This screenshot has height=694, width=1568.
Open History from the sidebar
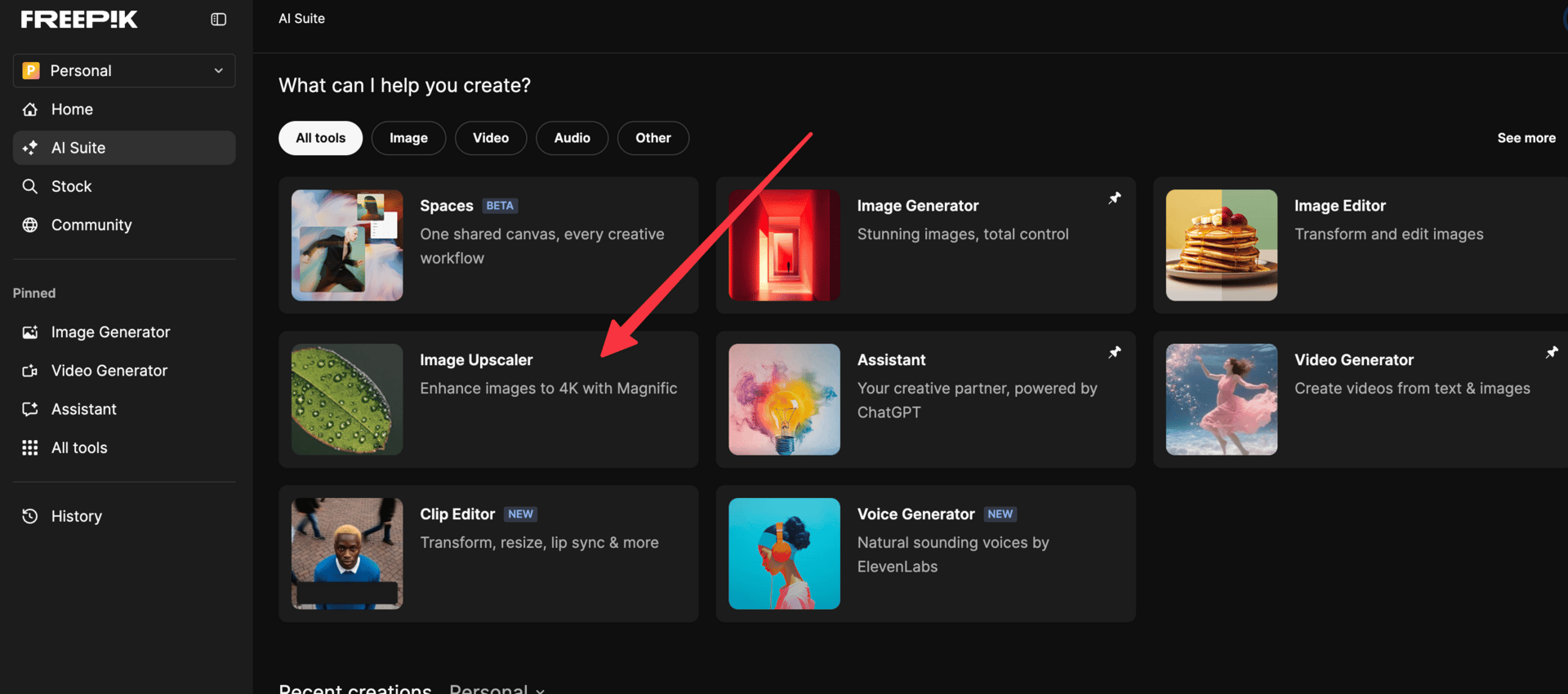tap(124, 516)
